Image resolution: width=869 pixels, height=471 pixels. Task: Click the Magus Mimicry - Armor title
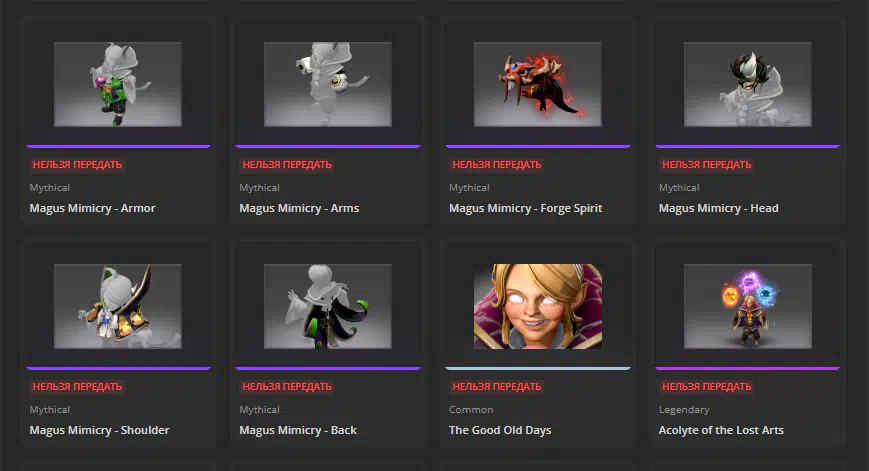coord(92,208)
